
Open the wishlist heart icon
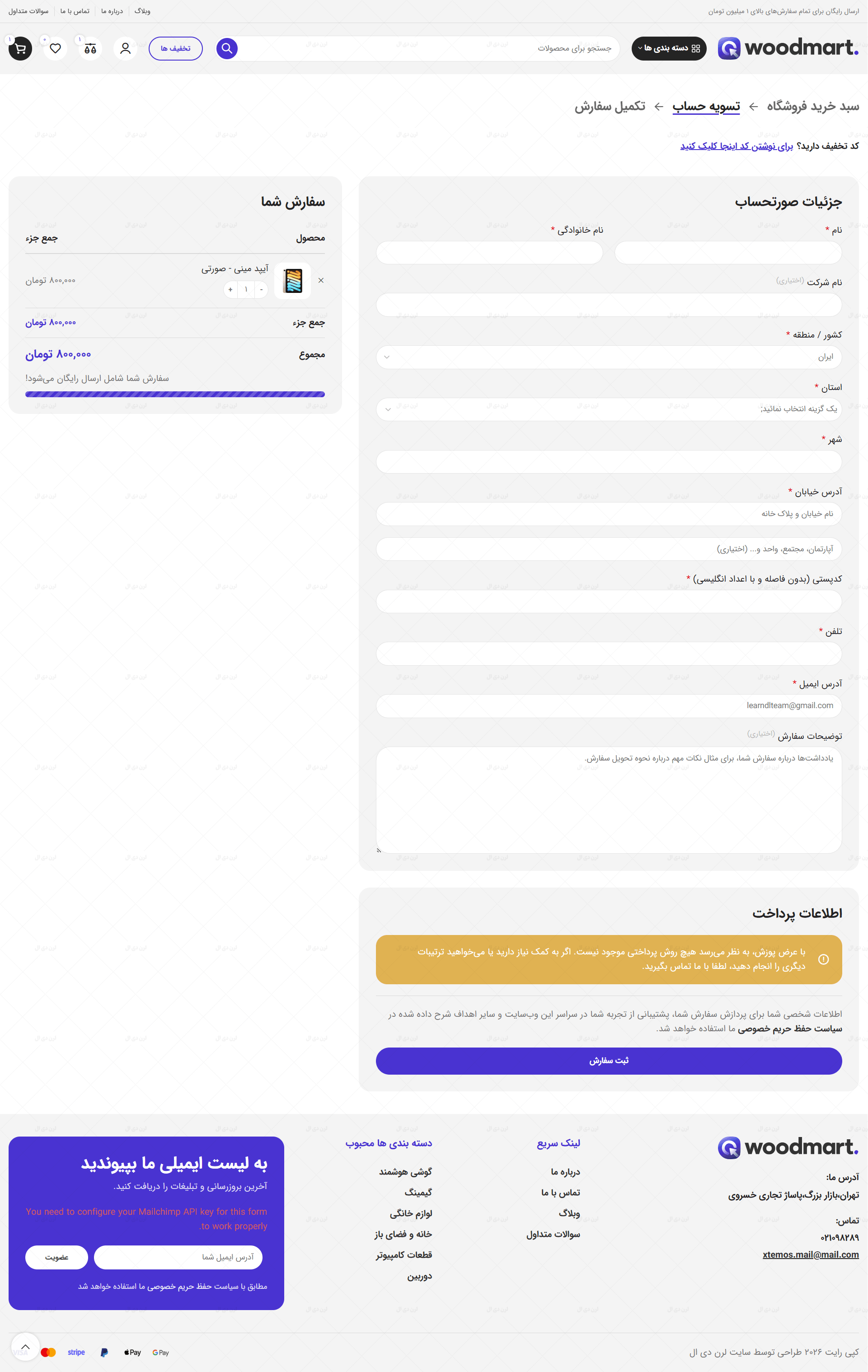(x=55, y=48)
